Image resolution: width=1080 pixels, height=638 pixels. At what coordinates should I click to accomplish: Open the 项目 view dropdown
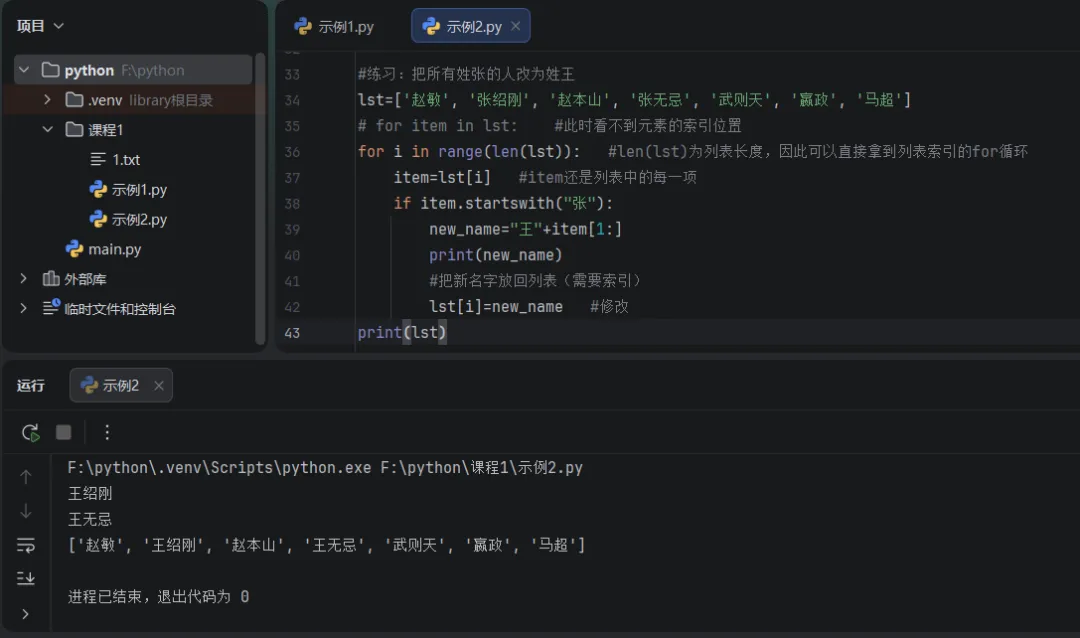(x=40, y=26)
